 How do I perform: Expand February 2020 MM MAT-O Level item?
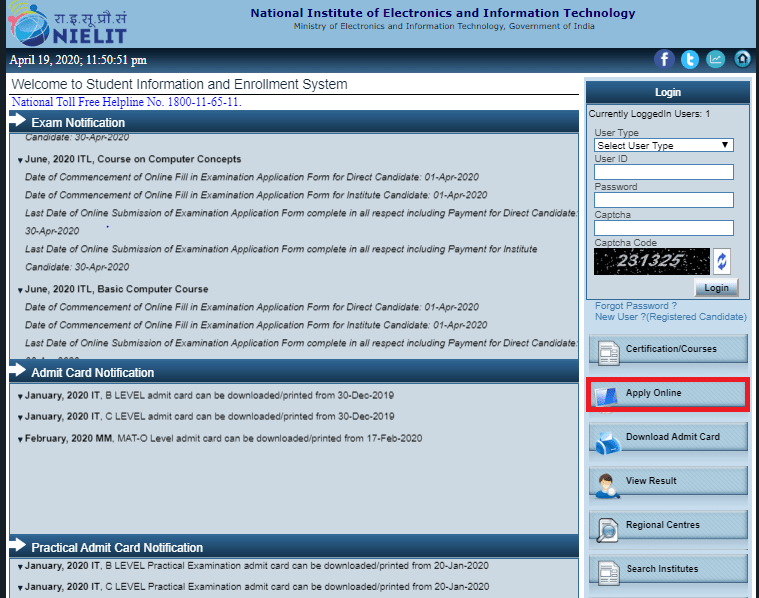click(x=20, y=440)
